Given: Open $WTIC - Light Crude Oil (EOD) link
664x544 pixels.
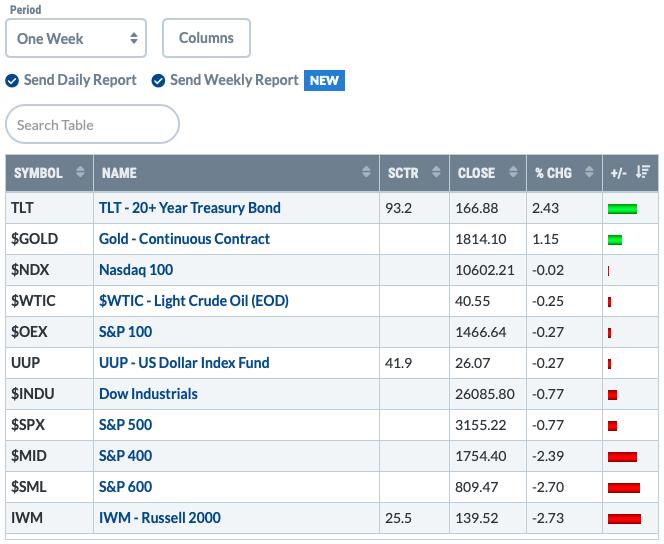Looking at the screenshot, I should 194,301.
